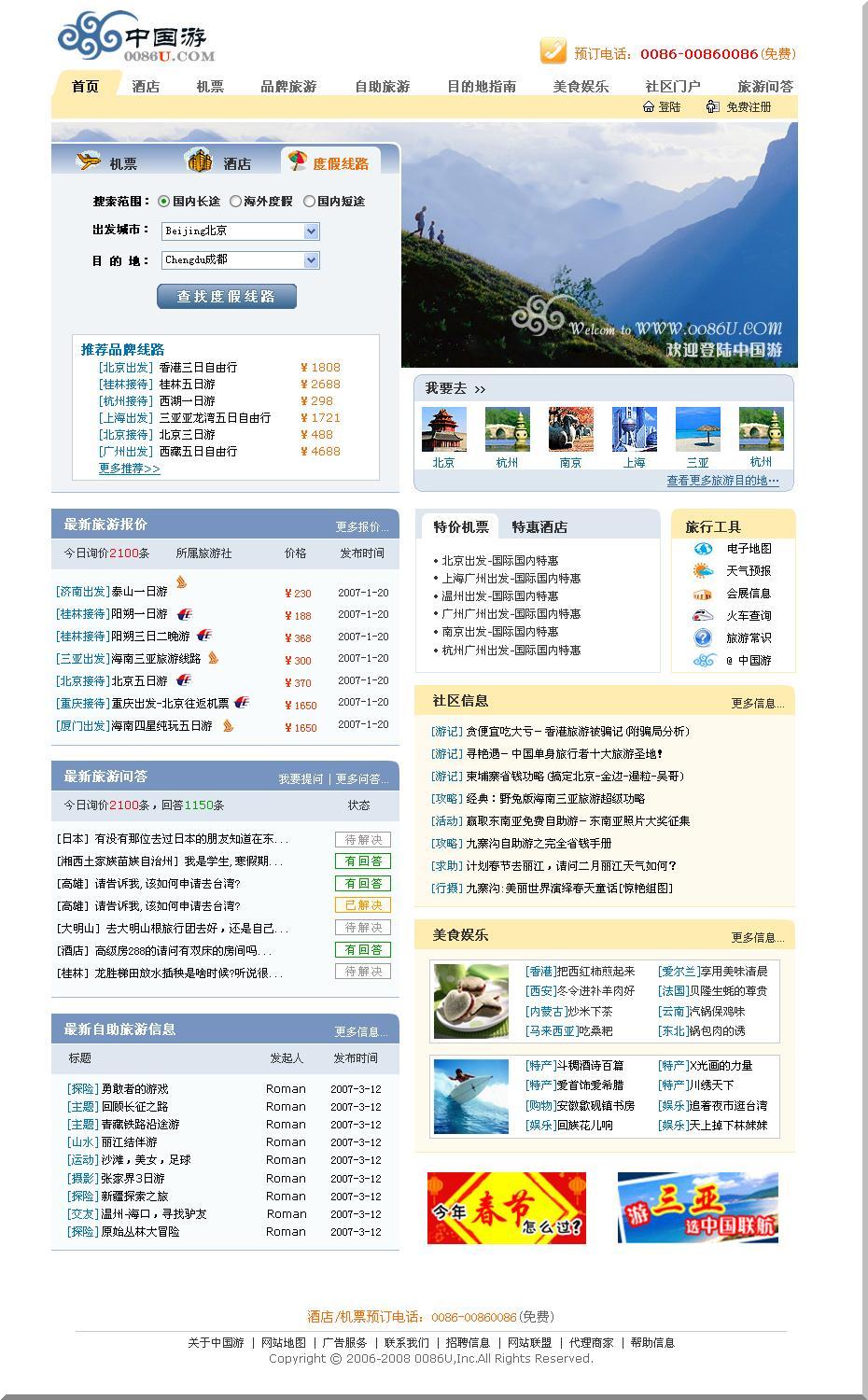Click the 我要提问 link
This screenshot has height=1400, width=868.
pos(301,778)
